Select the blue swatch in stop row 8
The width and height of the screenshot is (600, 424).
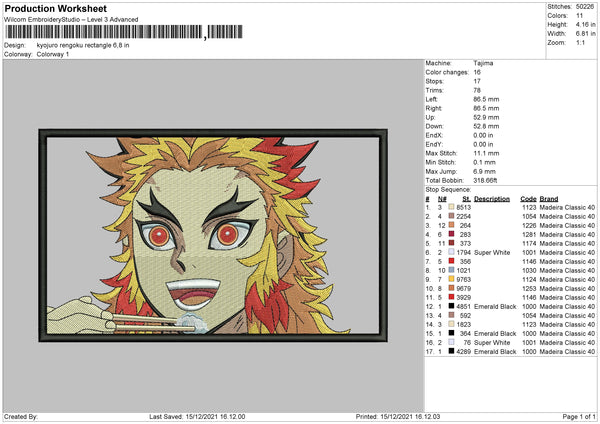coord(451,270)
